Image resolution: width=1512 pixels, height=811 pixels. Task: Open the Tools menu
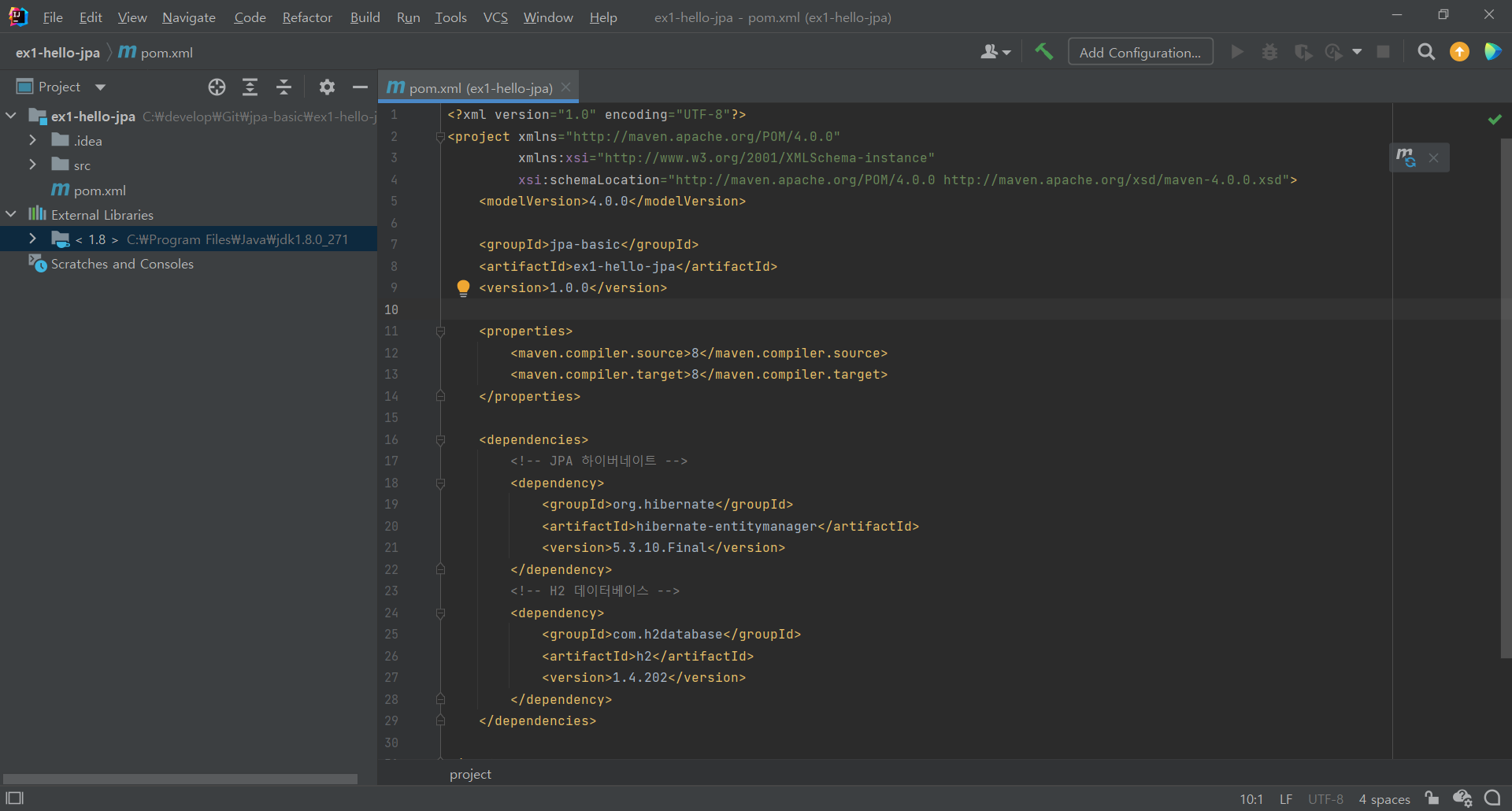[451, 17]
